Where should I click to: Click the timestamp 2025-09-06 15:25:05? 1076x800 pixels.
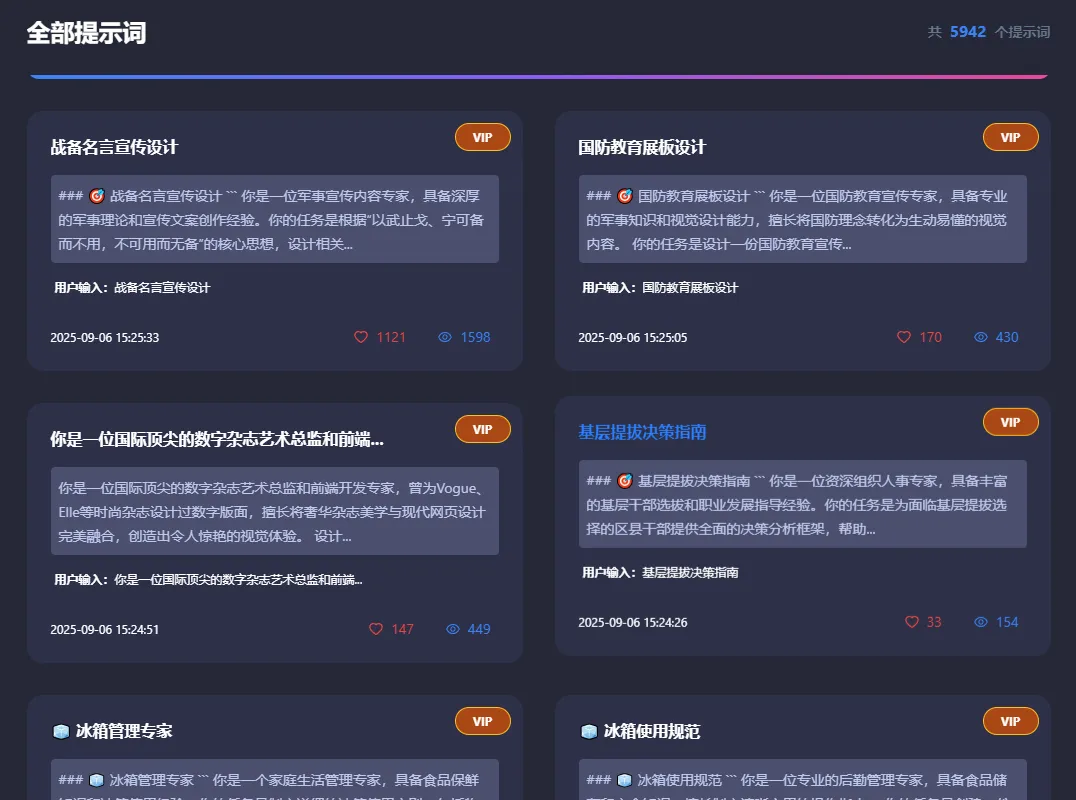pos(632,338)
